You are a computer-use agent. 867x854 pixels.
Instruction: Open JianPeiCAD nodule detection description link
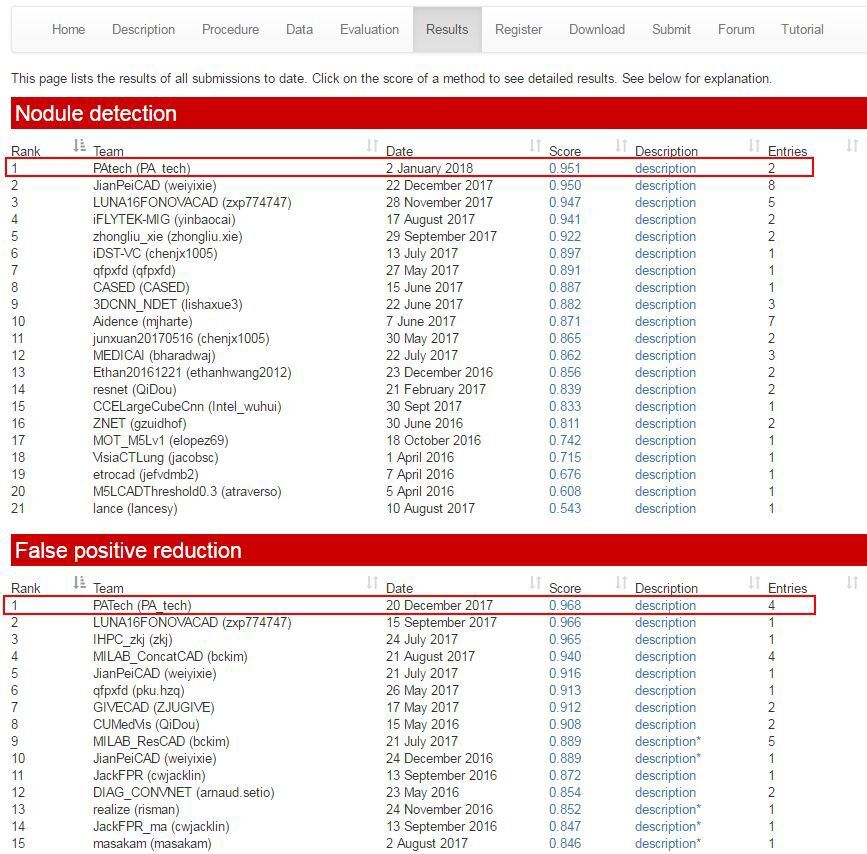665,185
